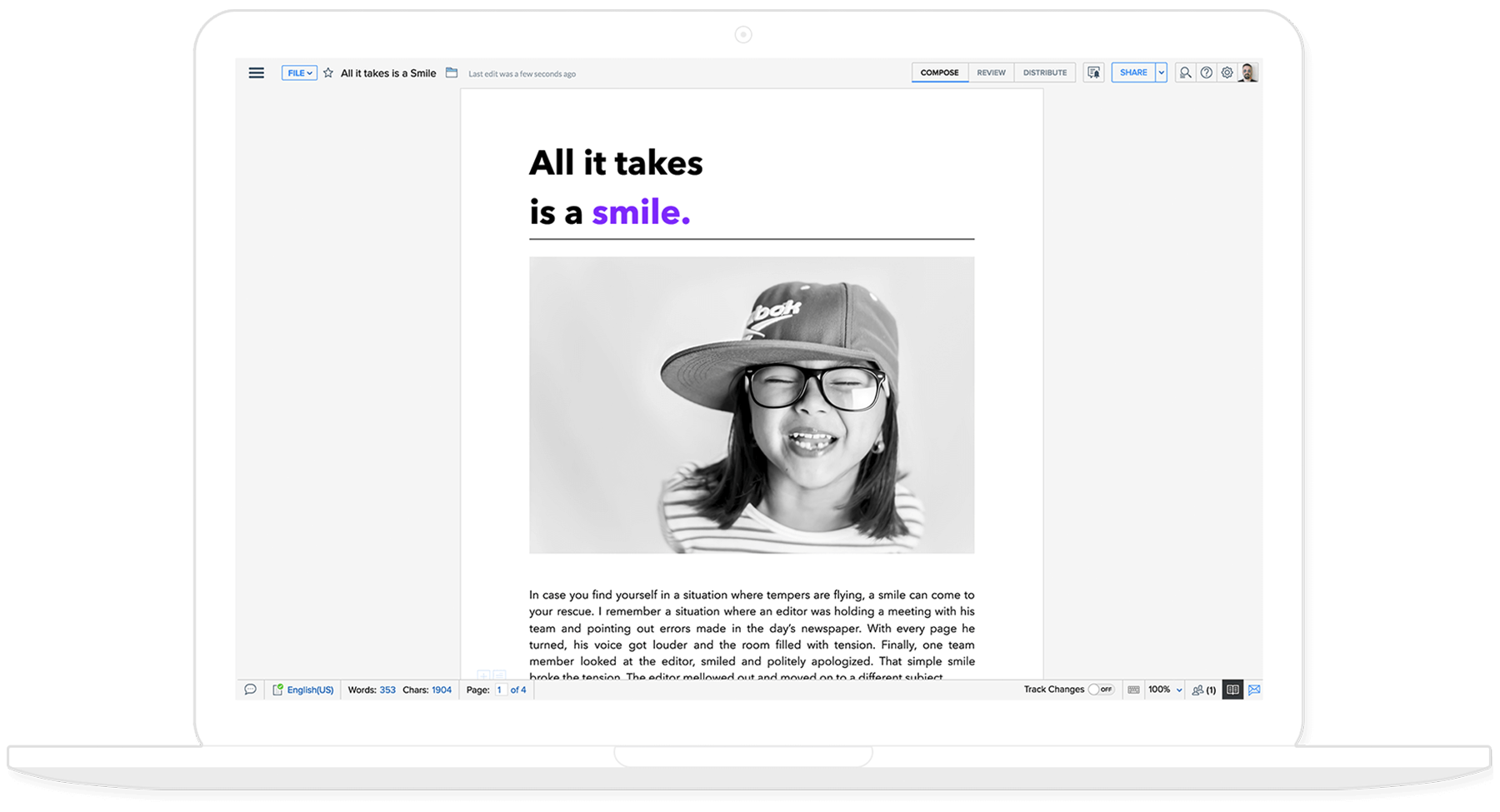Star the document as favorite
The height and width of the screenshot is (812, 1500).
click(328, 73)
